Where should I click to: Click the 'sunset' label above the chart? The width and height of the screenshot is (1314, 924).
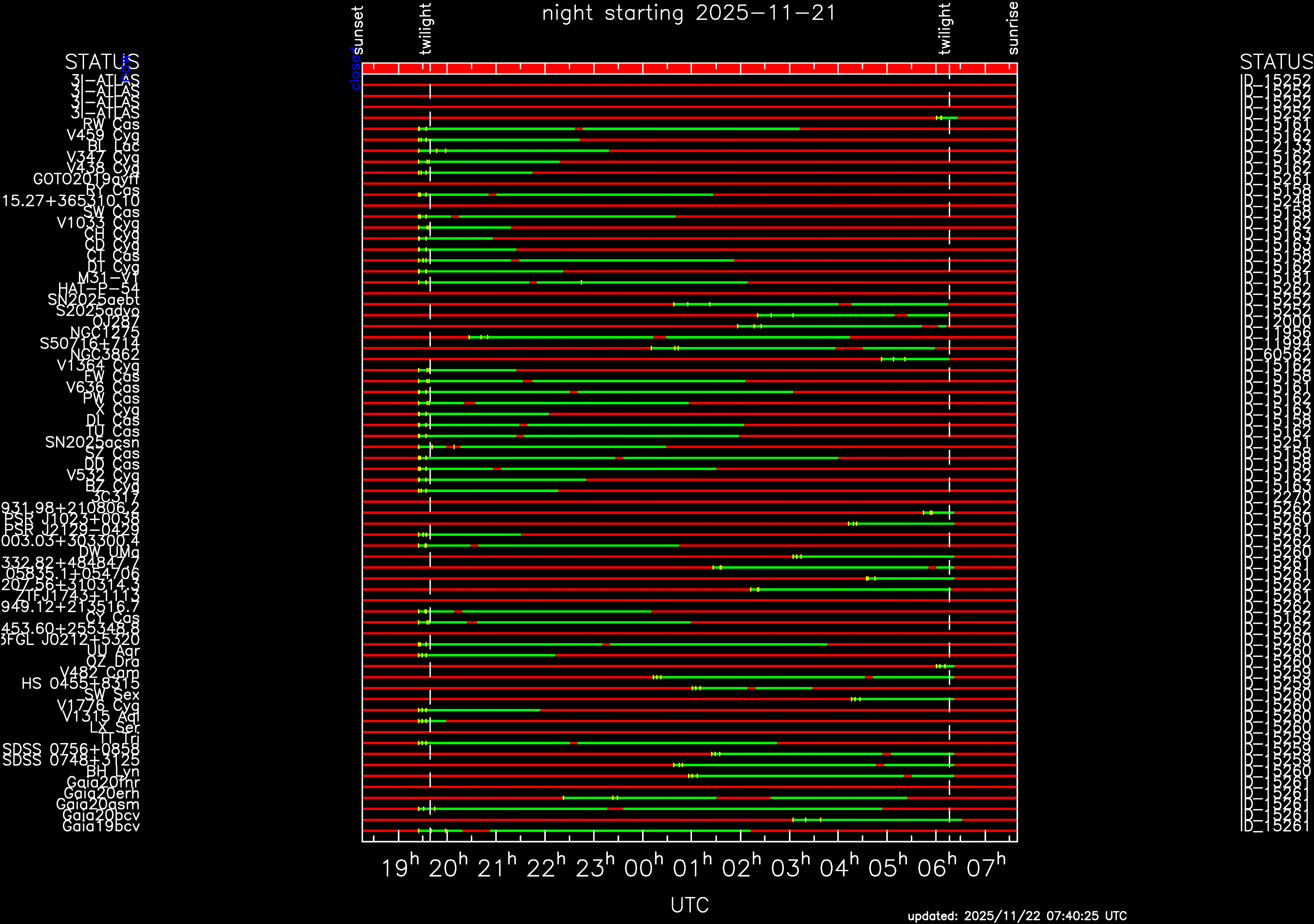358,30
